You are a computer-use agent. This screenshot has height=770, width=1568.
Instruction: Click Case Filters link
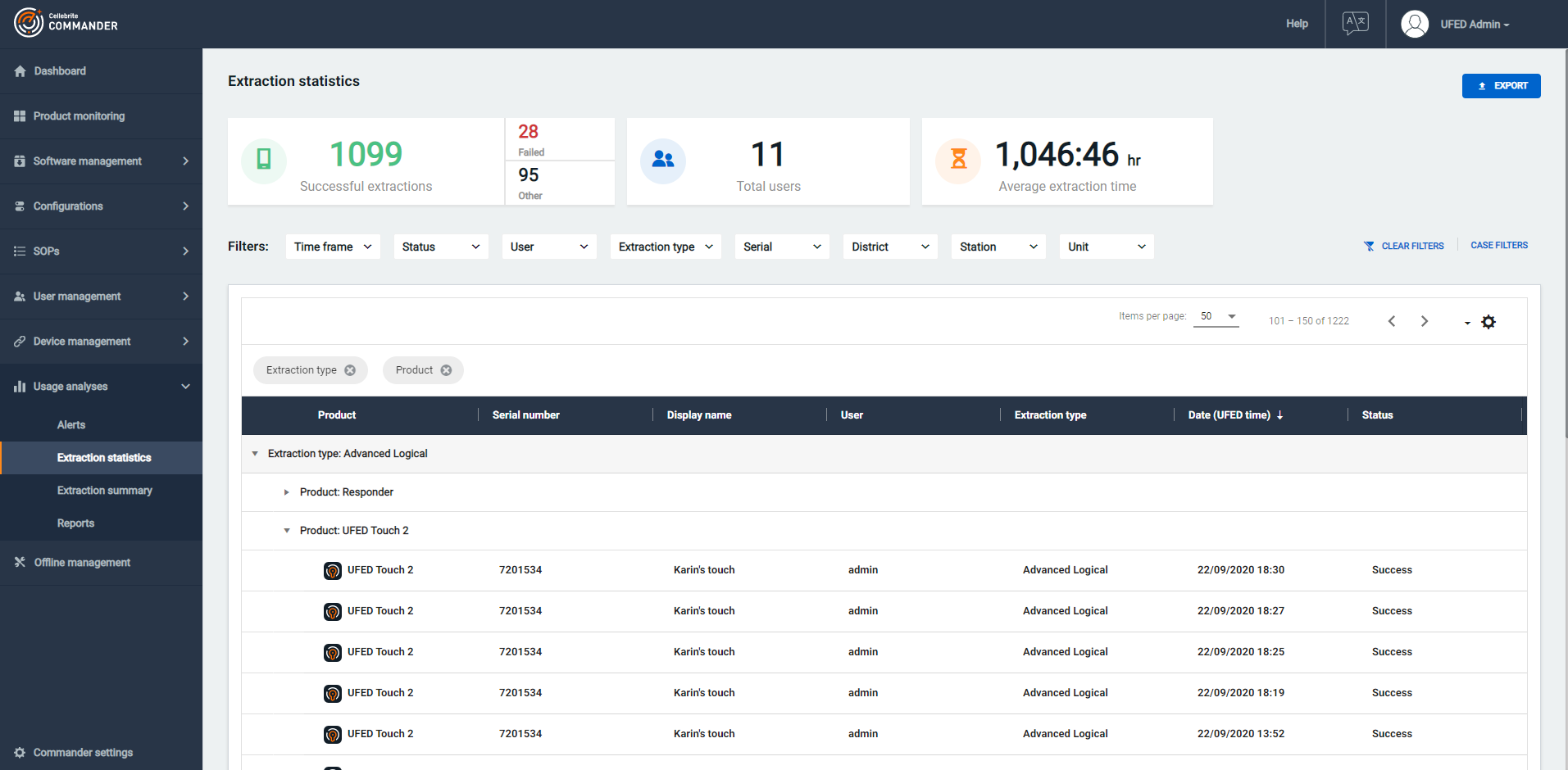tap(1499, 245)
